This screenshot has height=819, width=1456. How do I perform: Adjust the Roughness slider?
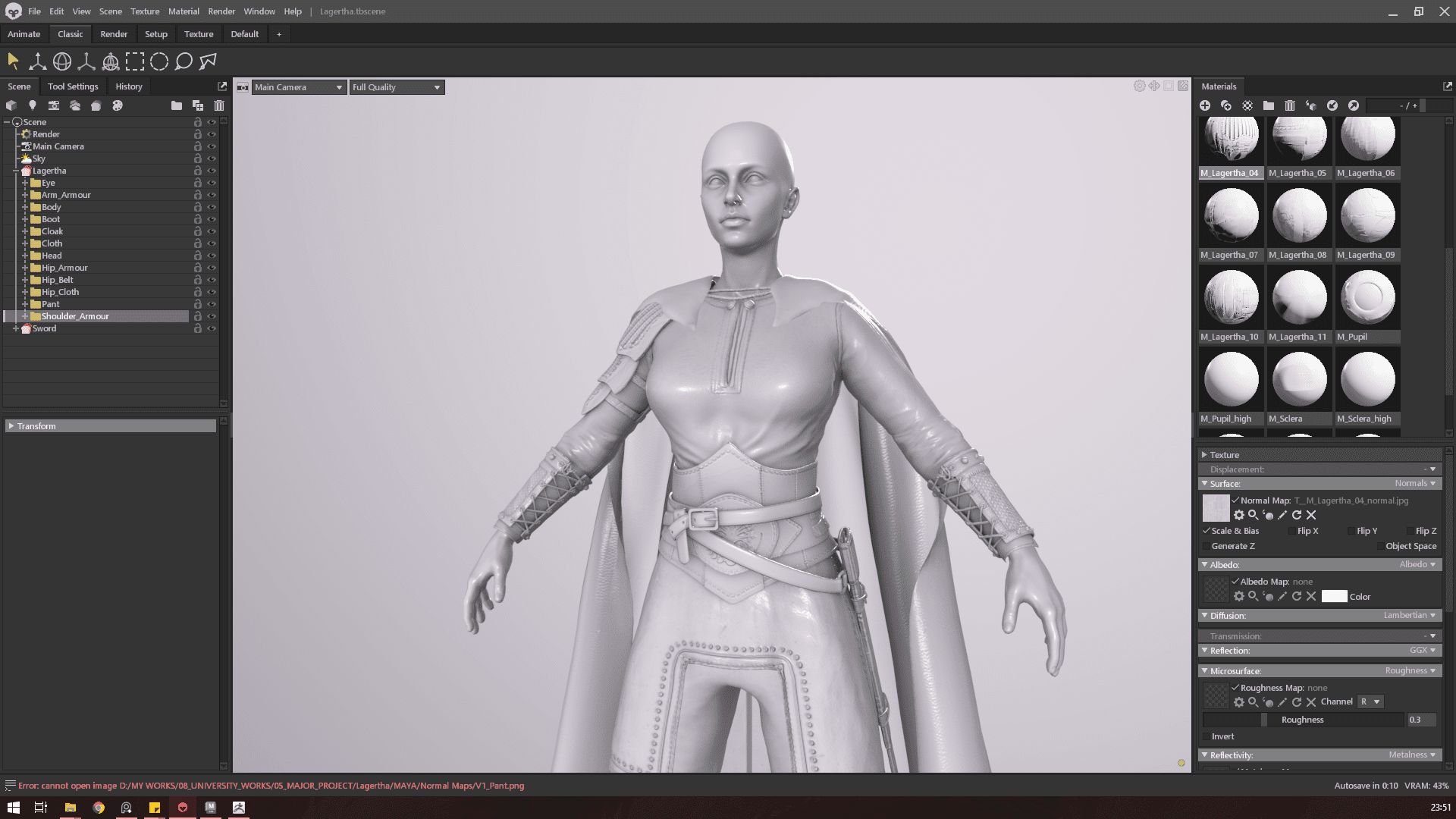[1303, 720]
